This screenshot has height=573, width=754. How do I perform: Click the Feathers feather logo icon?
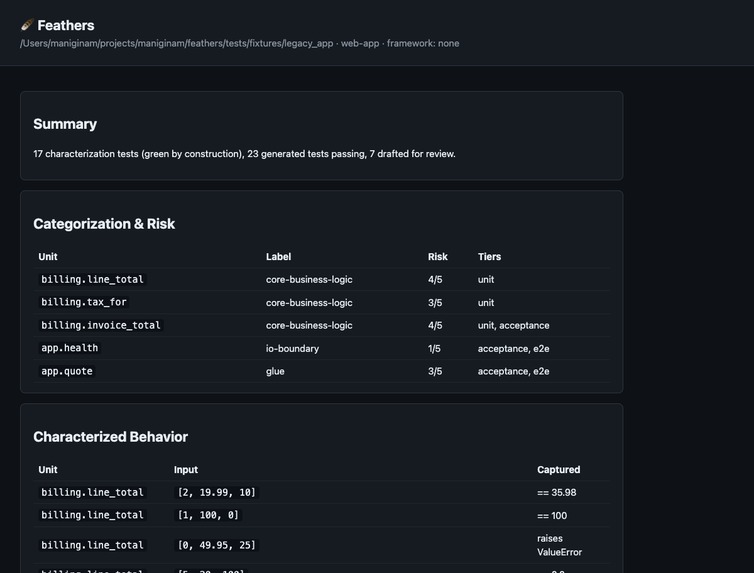27,25
